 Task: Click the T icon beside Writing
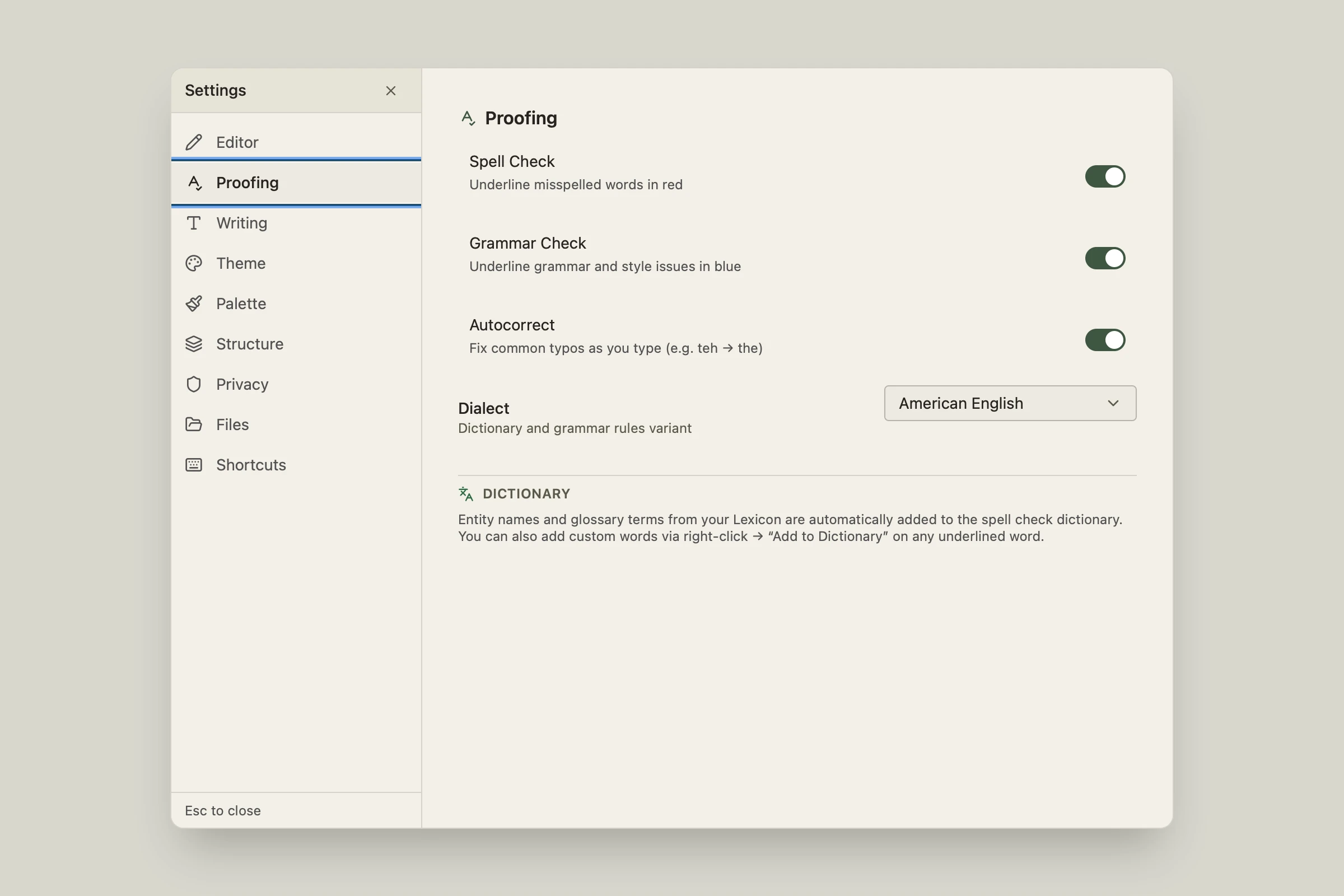194,223
